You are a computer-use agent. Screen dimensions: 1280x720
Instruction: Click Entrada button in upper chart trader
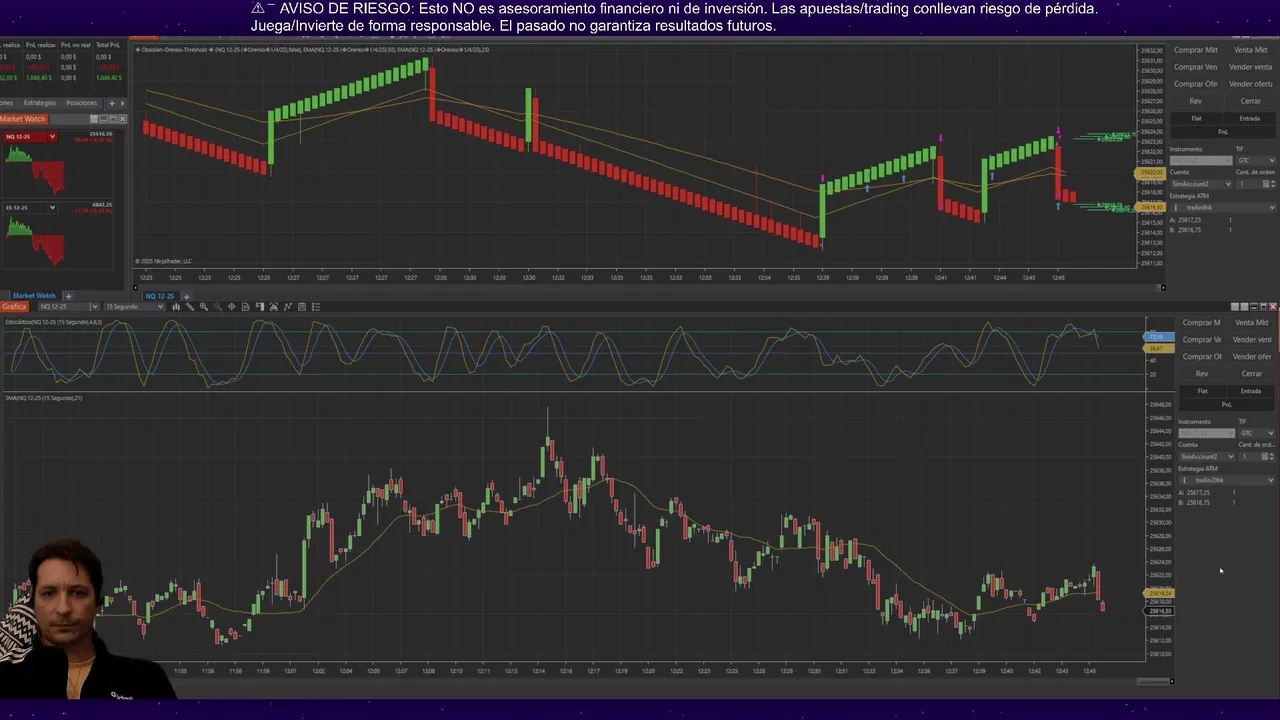[x=1250, y=118]
